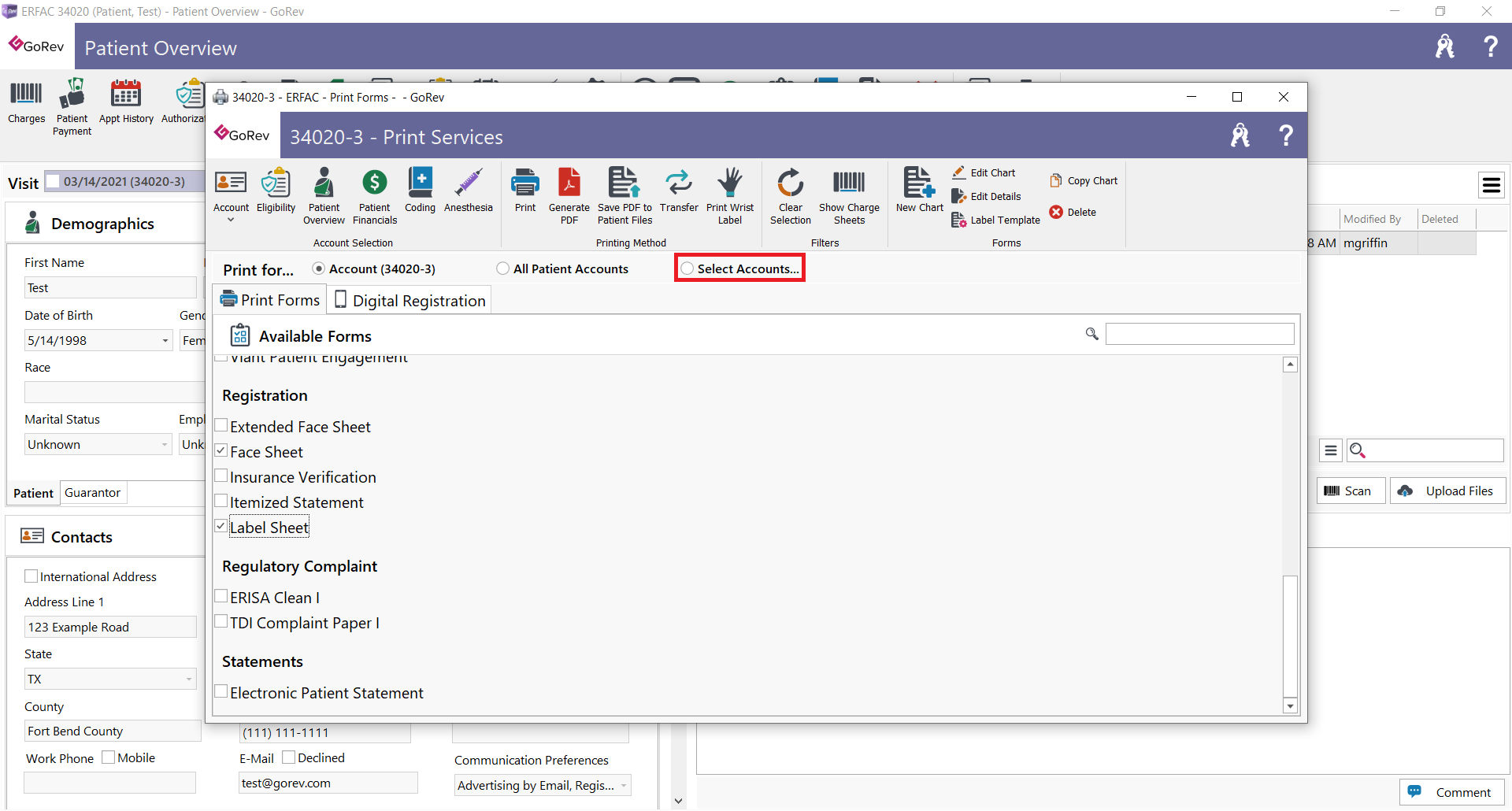Image resolution: width=1512 pixels, height=811 pixels.
Task: Click E-Mail field test@gorev.com
Action: click(328, 783)
